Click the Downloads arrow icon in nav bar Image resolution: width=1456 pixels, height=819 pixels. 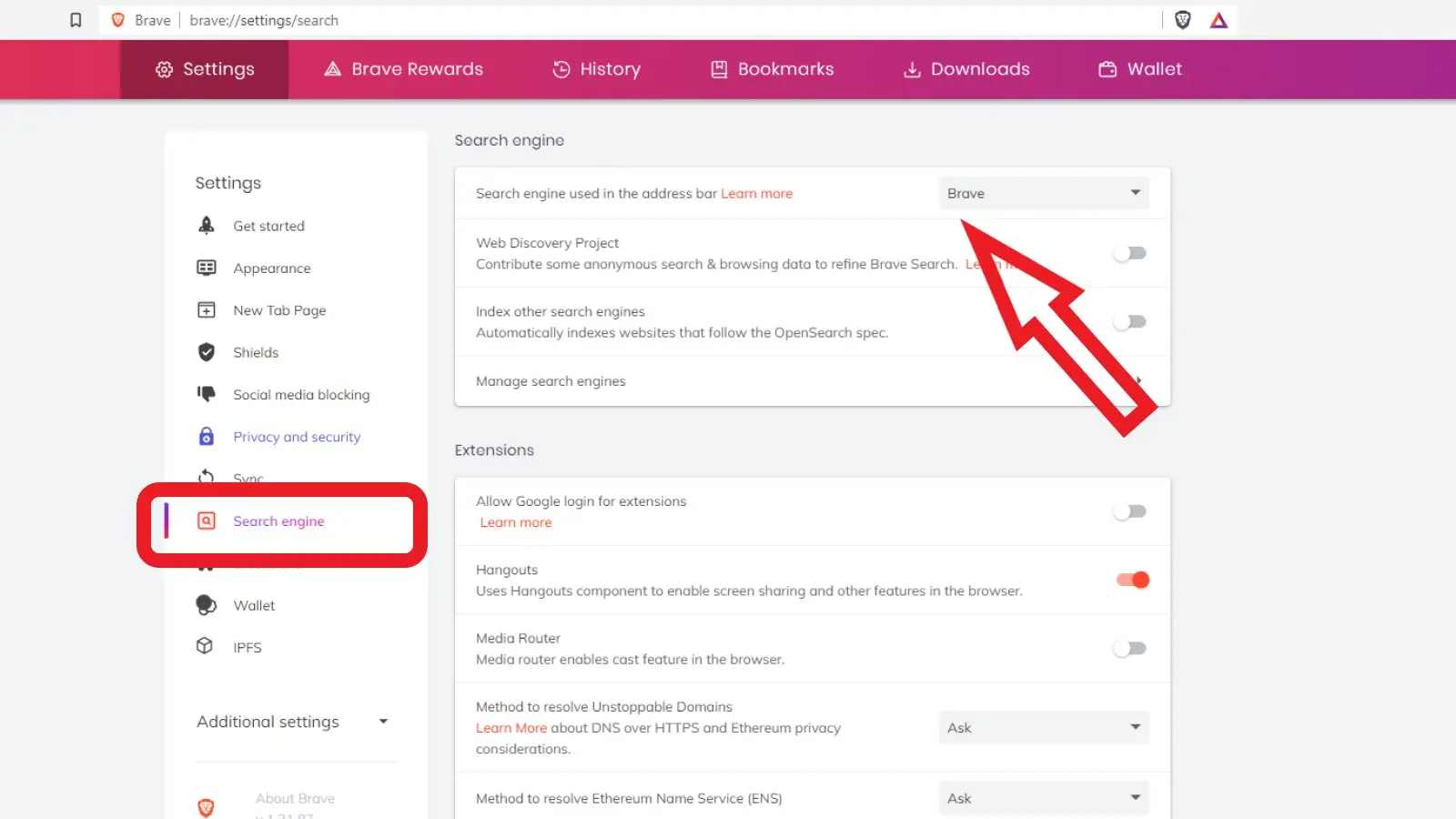tap(912, 69)
